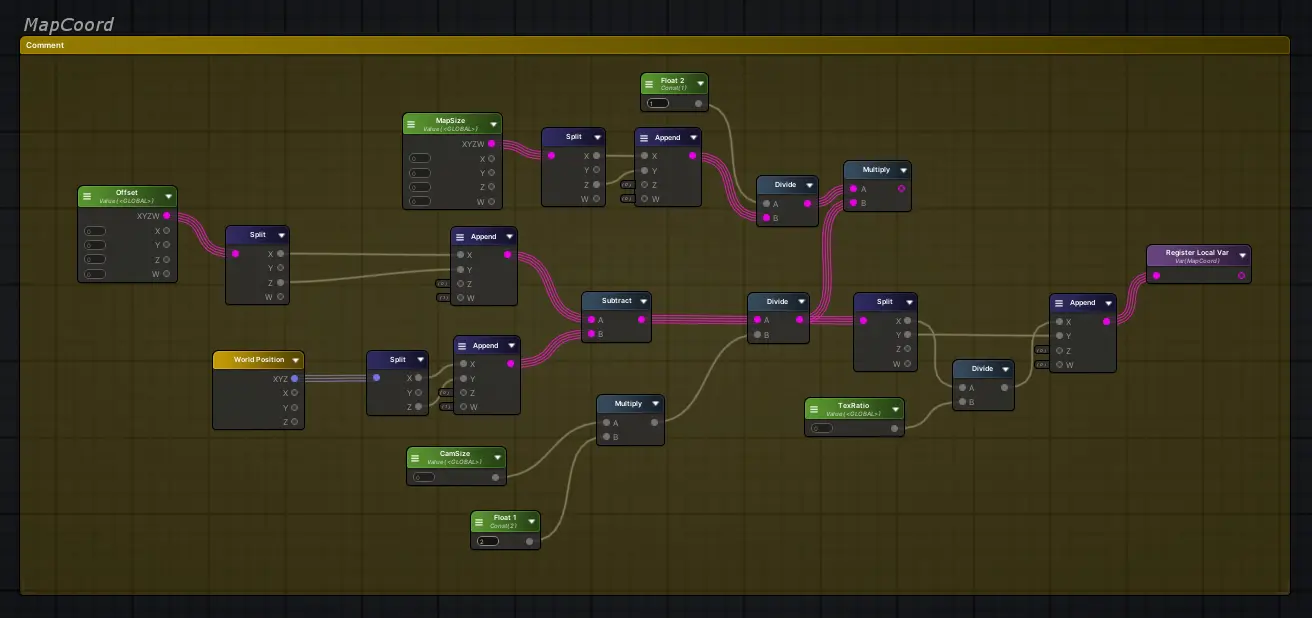Image resolution: width=1312 pixels, height=618 pixels.
Task: Select the Subtract node's B input port
Action: (x=591, y=334)
